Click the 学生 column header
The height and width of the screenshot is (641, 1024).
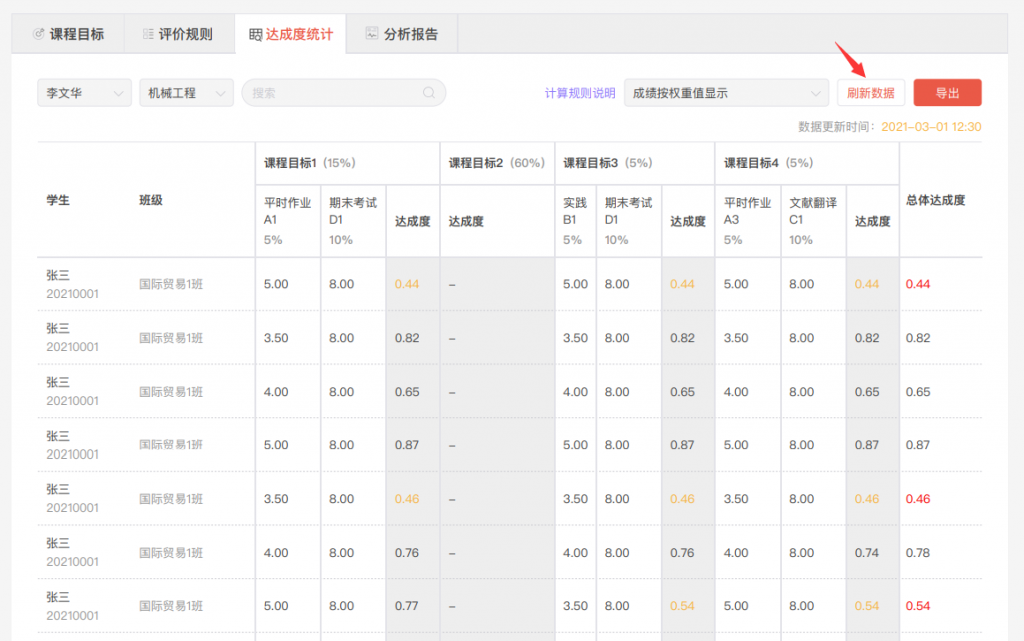pyautogui.click(x=58, y=200)
